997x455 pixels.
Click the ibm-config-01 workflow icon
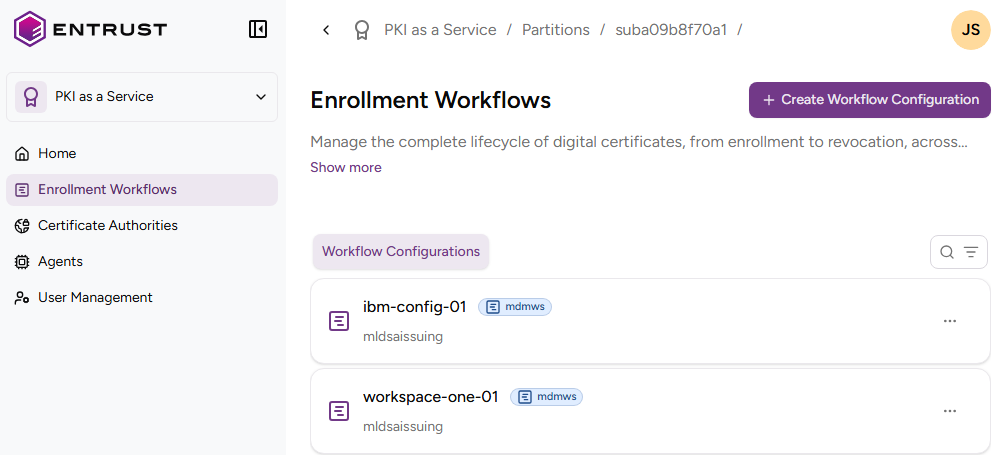tap(339, 322)
